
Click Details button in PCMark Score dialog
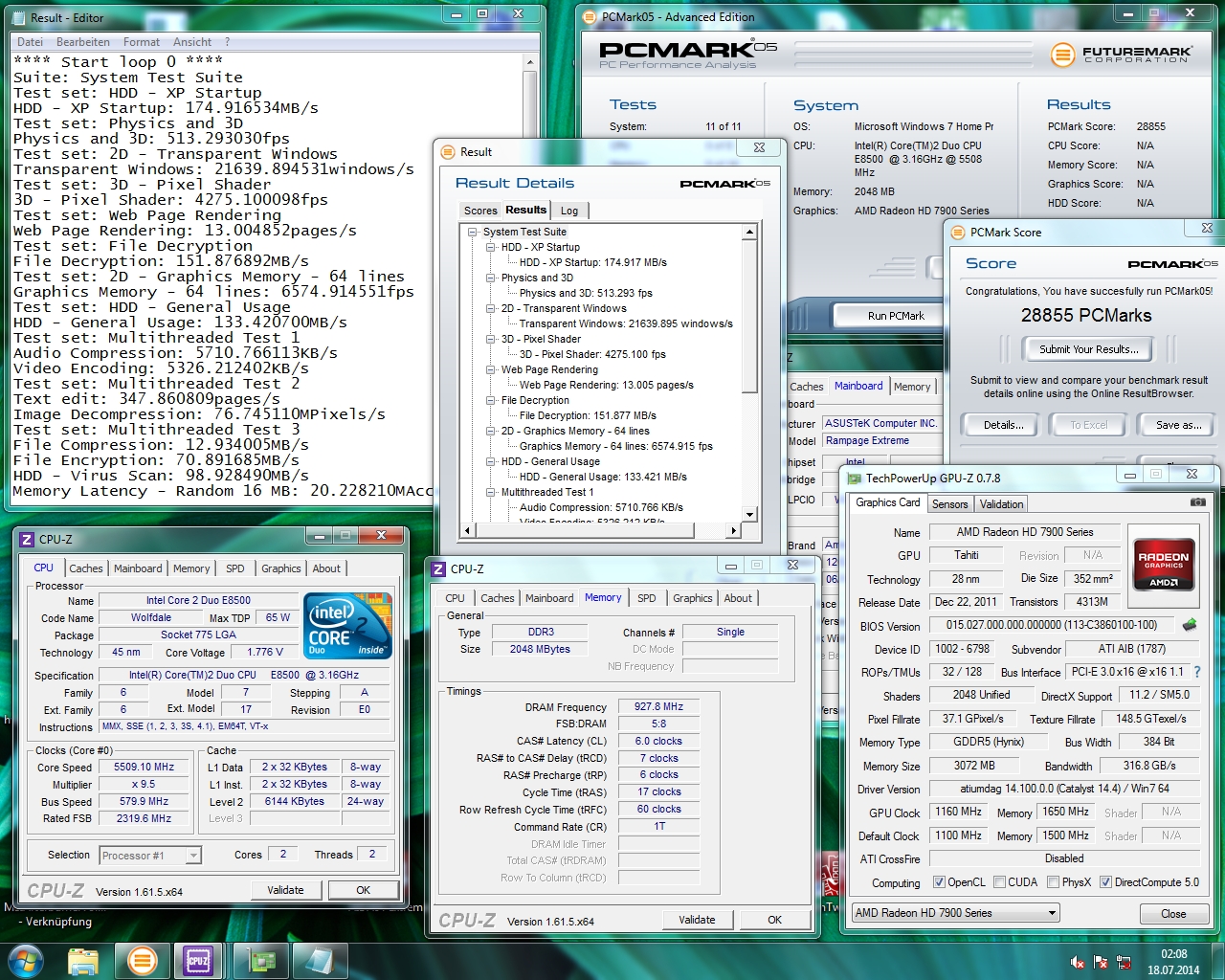[1004, 425]
